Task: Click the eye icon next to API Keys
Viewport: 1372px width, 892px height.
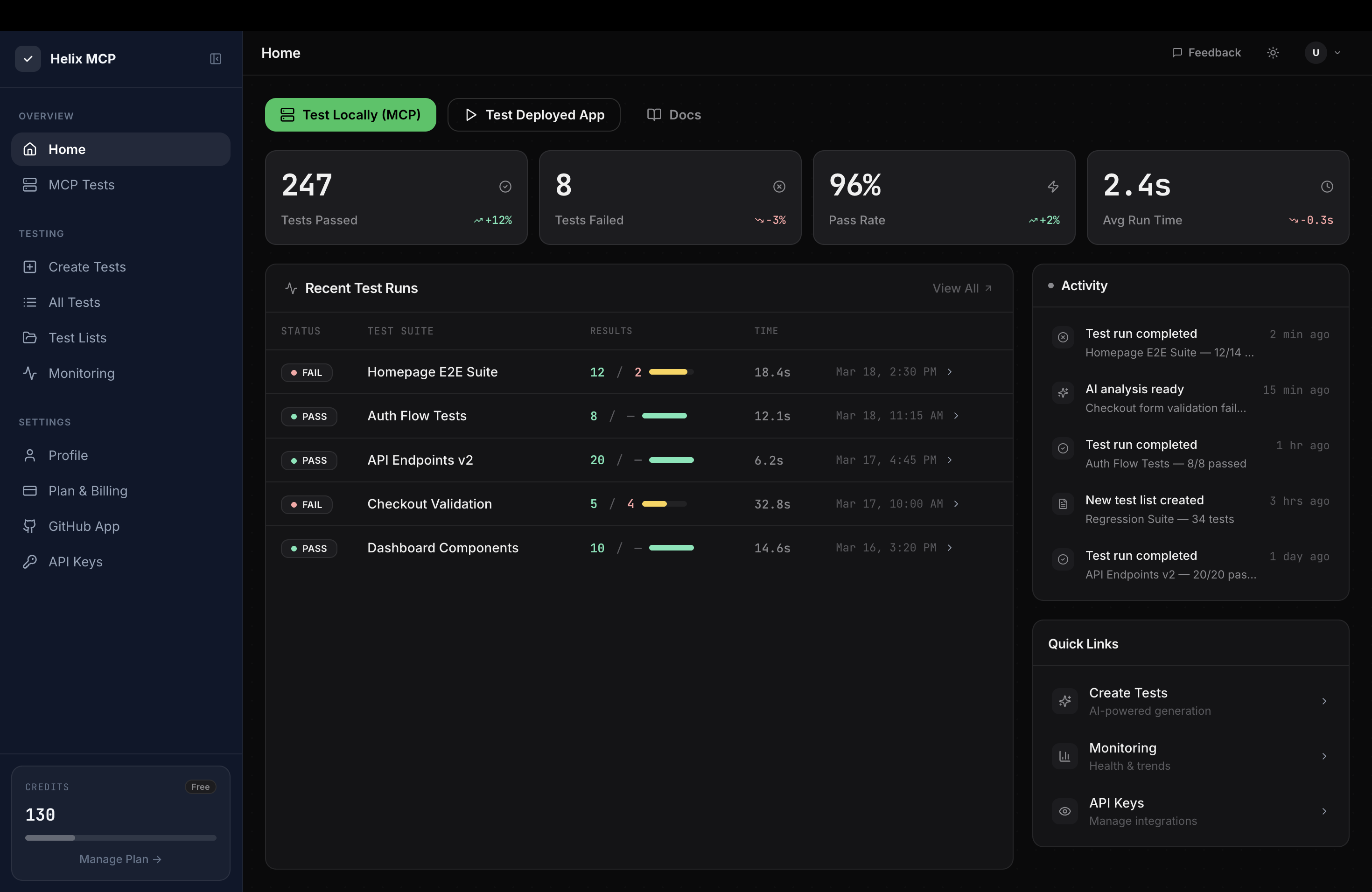Action: [1065, 811]
